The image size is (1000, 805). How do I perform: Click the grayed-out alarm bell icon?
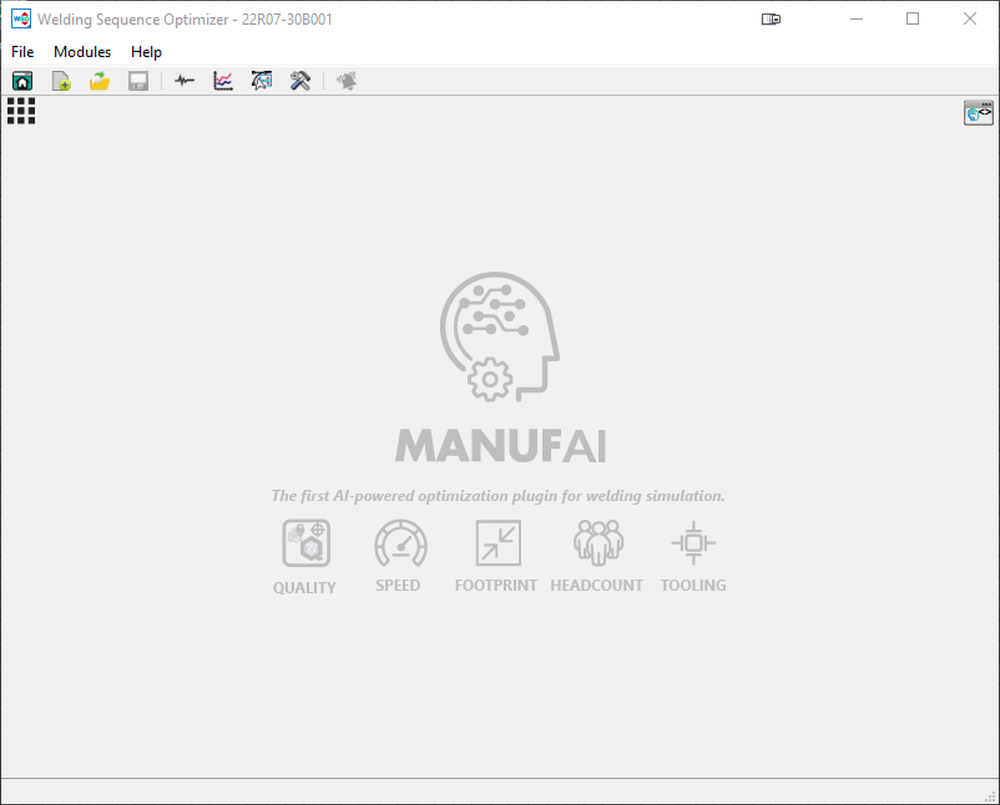pos(346,81)
